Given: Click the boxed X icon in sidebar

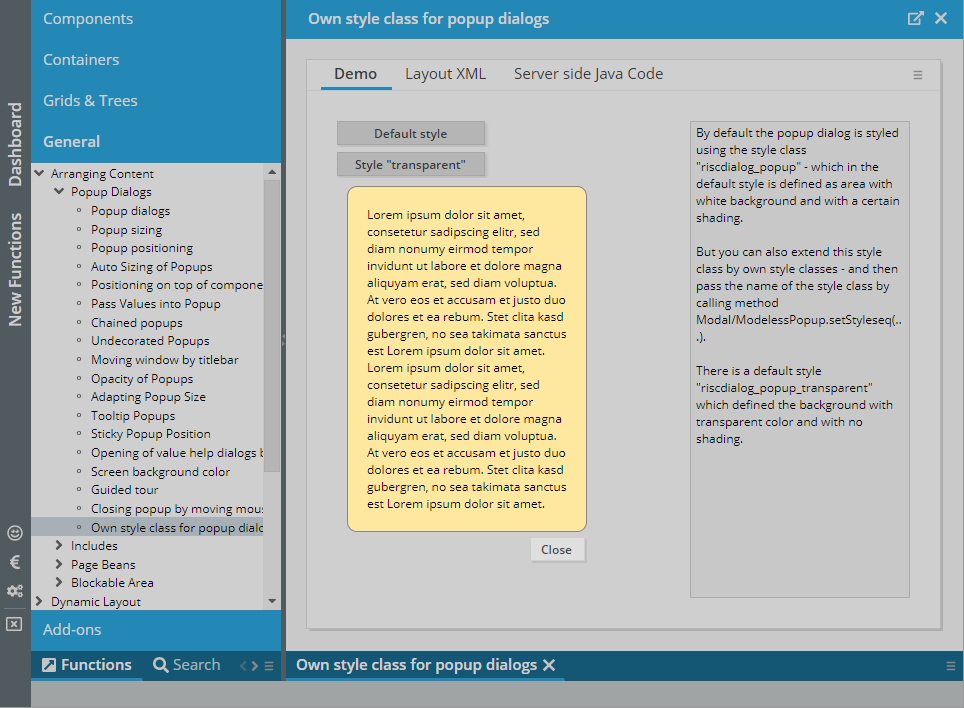Looking at the screenshot, I should pos(14,624).
